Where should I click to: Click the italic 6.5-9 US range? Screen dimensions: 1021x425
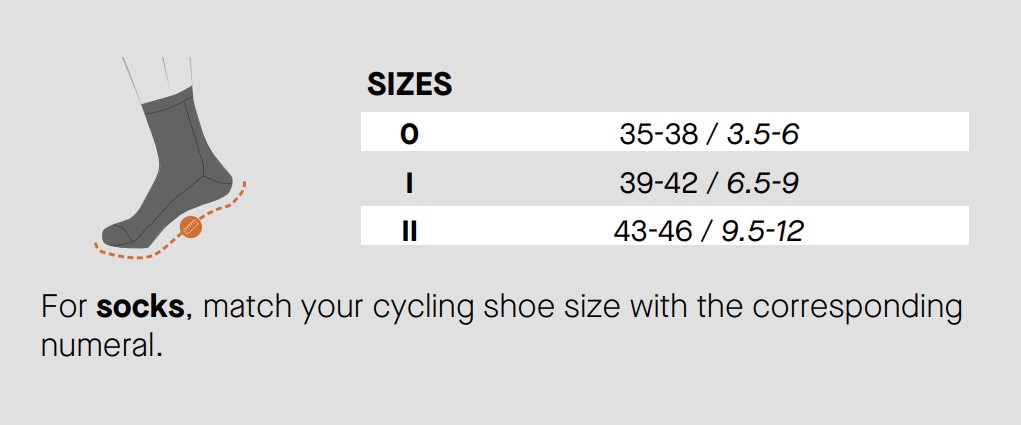point(762,182)
